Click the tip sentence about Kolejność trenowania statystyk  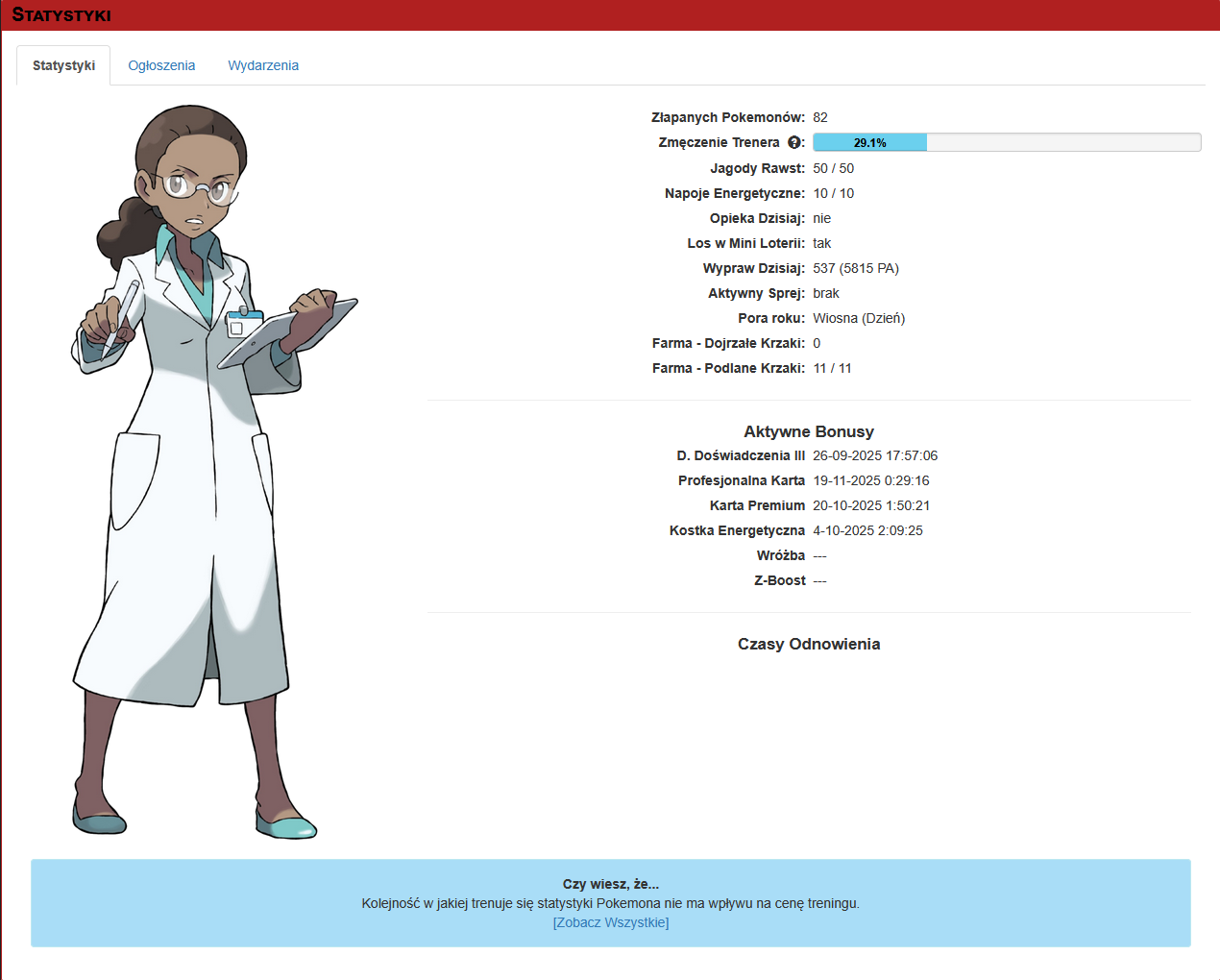[x=611, y=903]
